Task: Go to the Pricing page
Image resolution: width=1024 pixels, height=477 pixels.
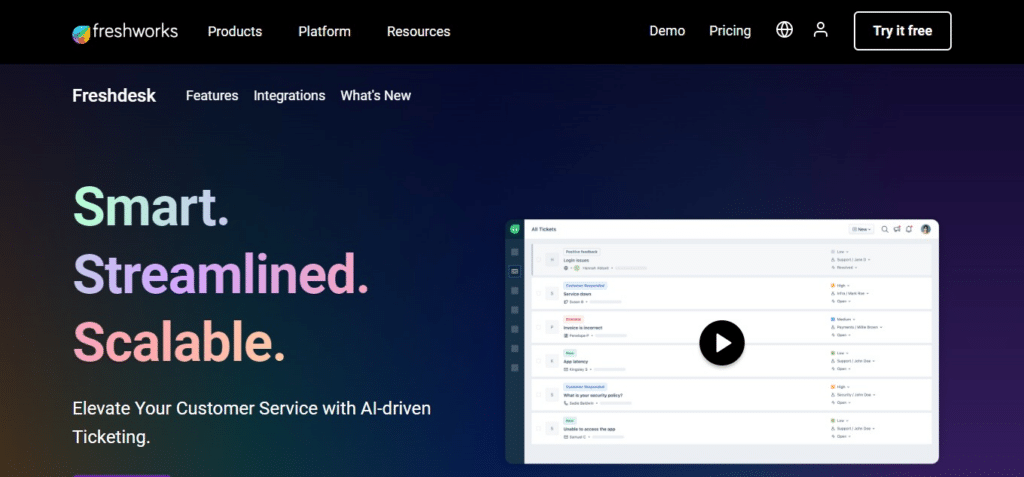Action: (730, 31)
